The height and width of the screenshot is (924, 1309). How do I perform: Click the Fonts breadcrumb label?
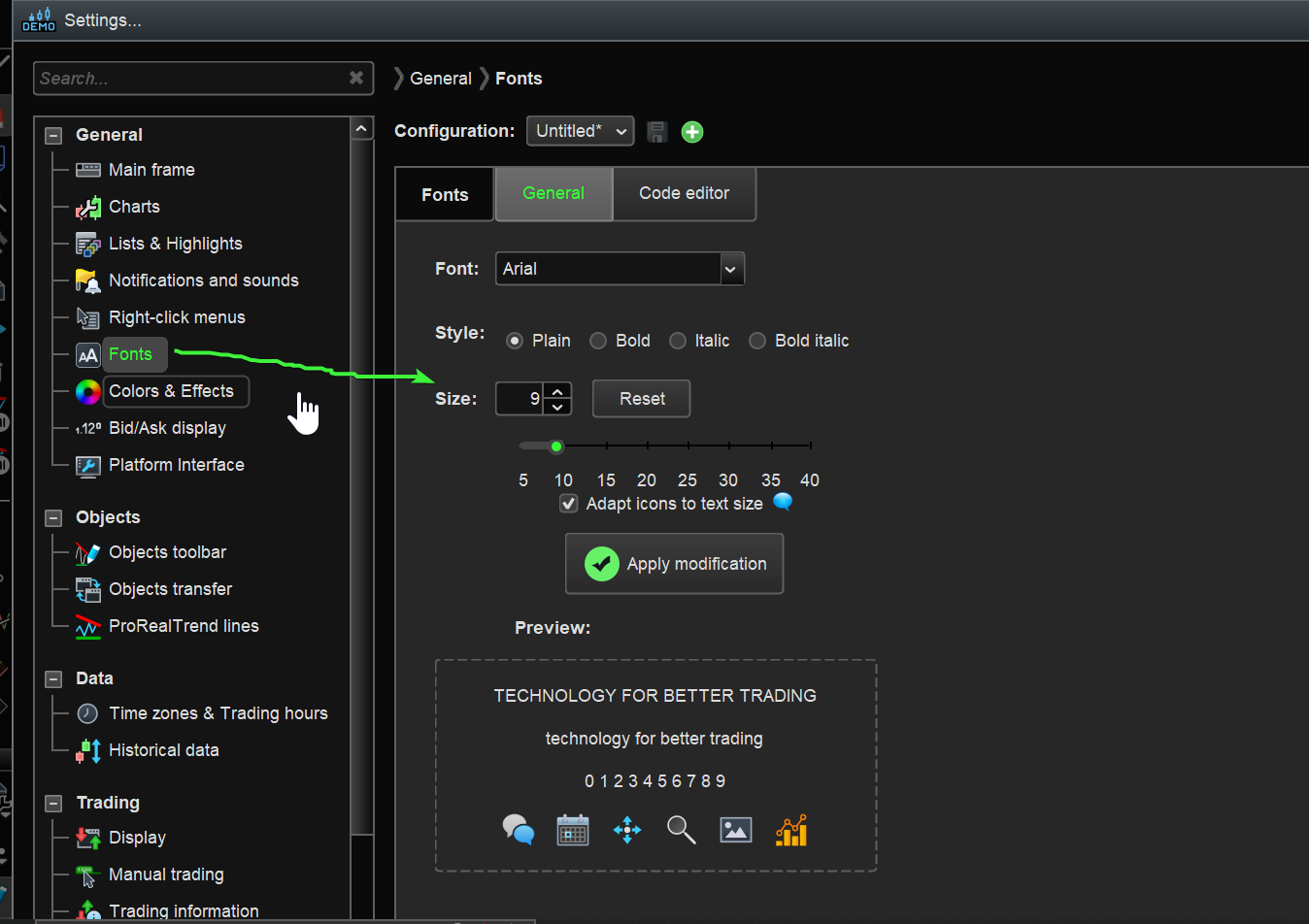(x=519, y=79)
